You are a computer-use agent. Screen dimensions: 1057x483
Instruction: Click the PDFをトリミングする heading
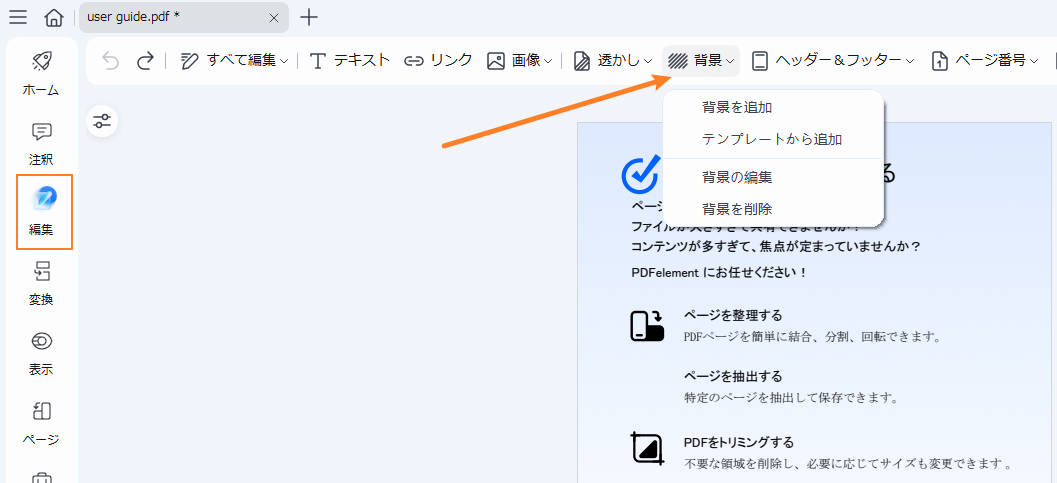pos(739,443)
